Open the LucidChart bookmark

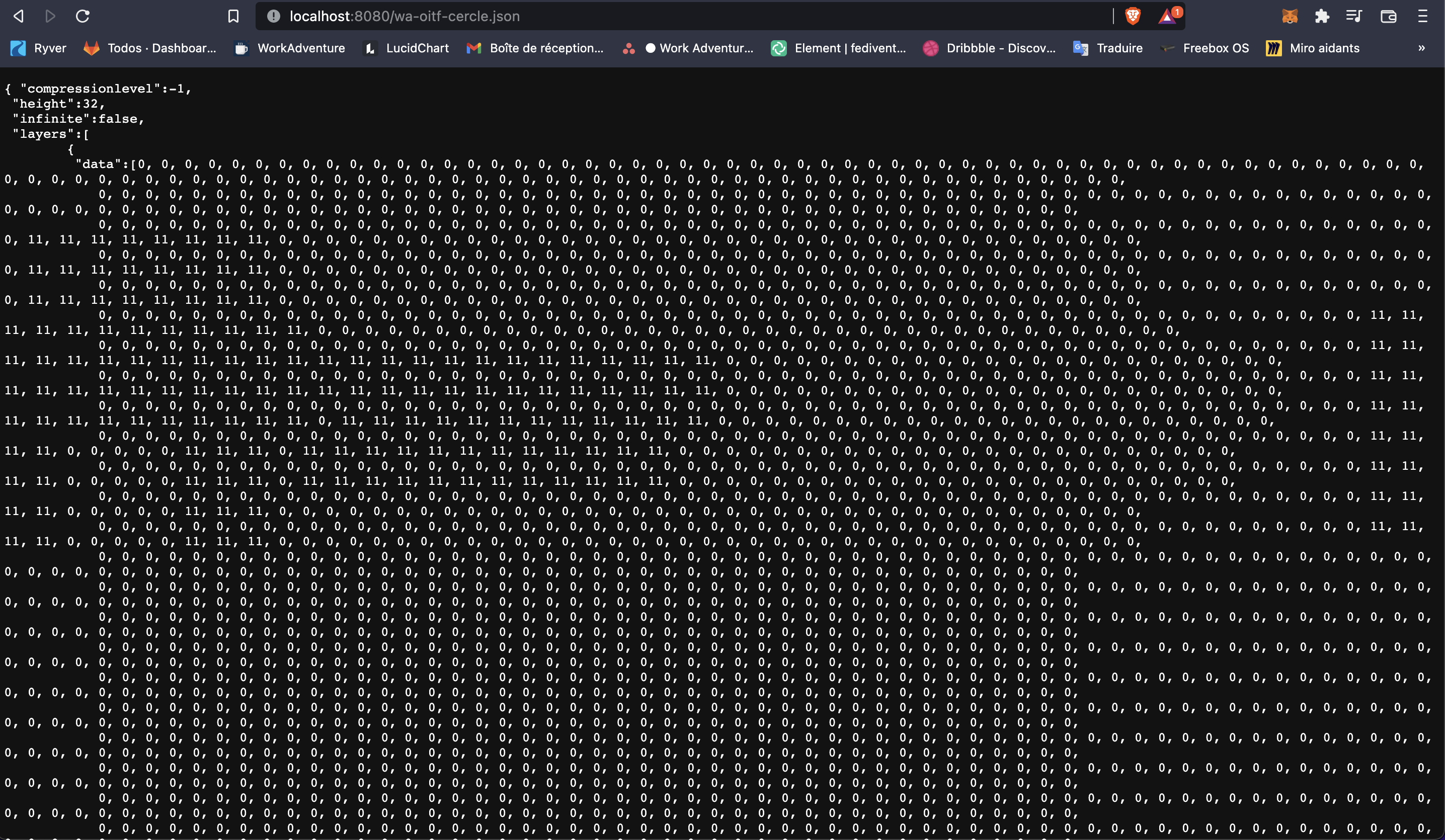(x=406, y=48)
